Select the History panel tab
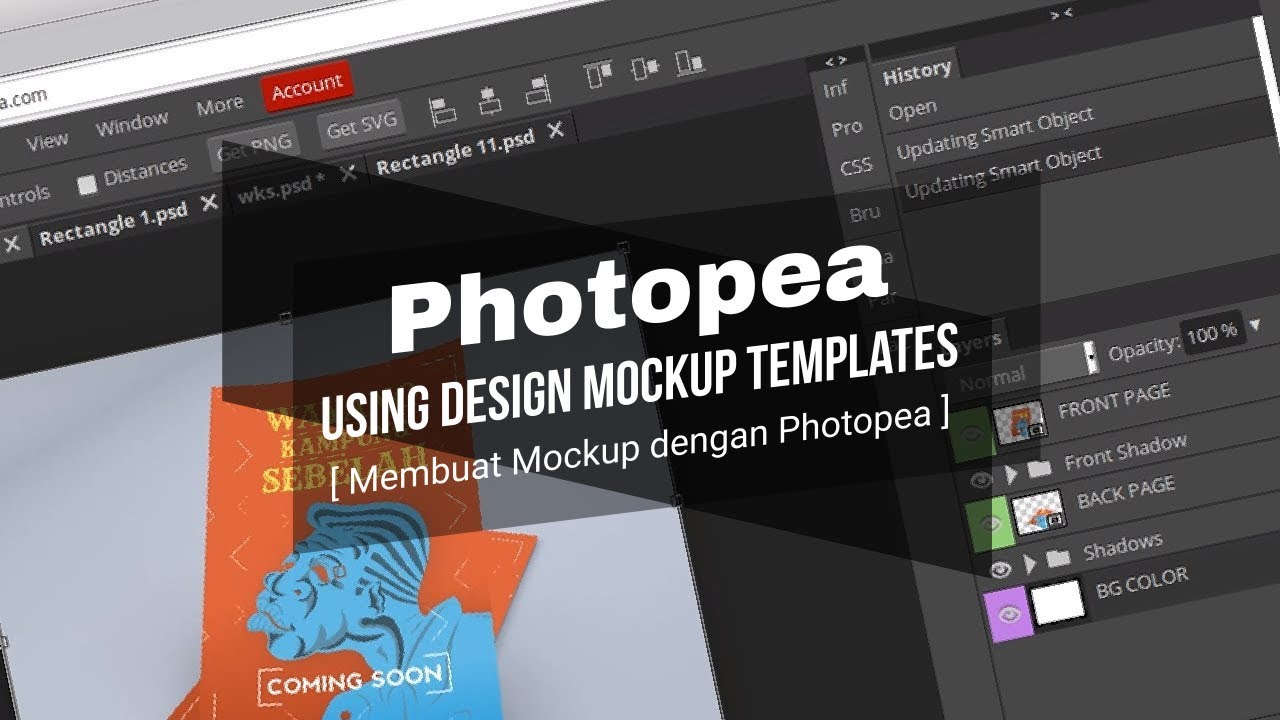Viewport: 1280px width, 720px height. 917,71
